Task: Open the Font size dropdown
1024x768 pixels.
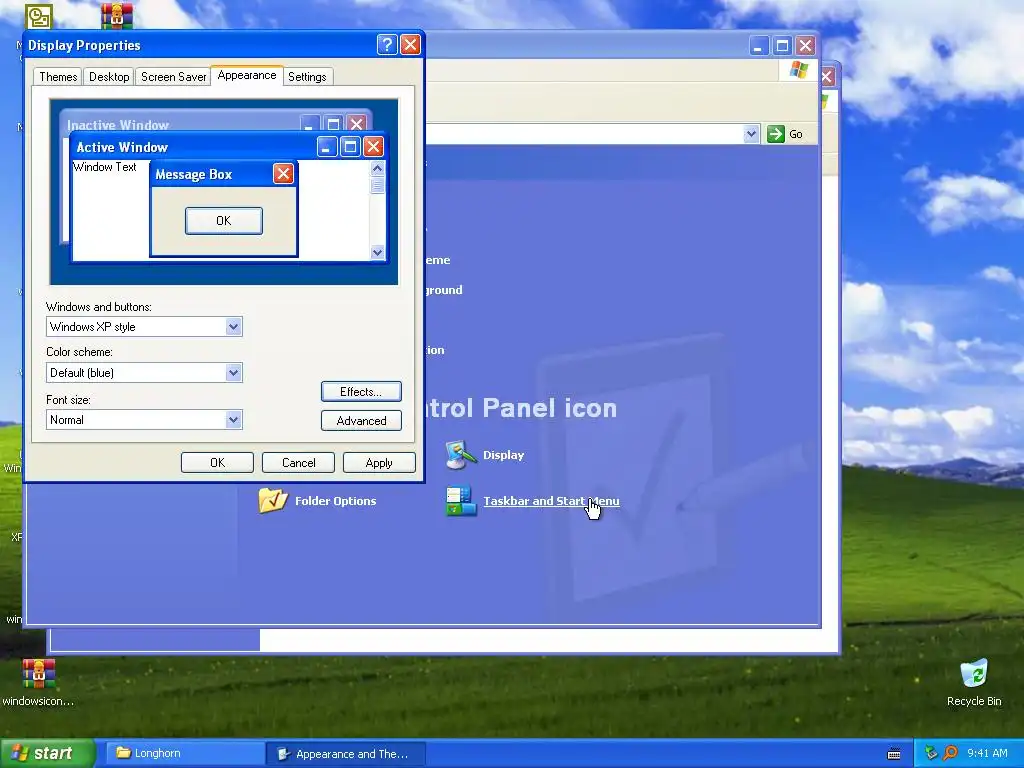Action: click(x=233, y=420)
